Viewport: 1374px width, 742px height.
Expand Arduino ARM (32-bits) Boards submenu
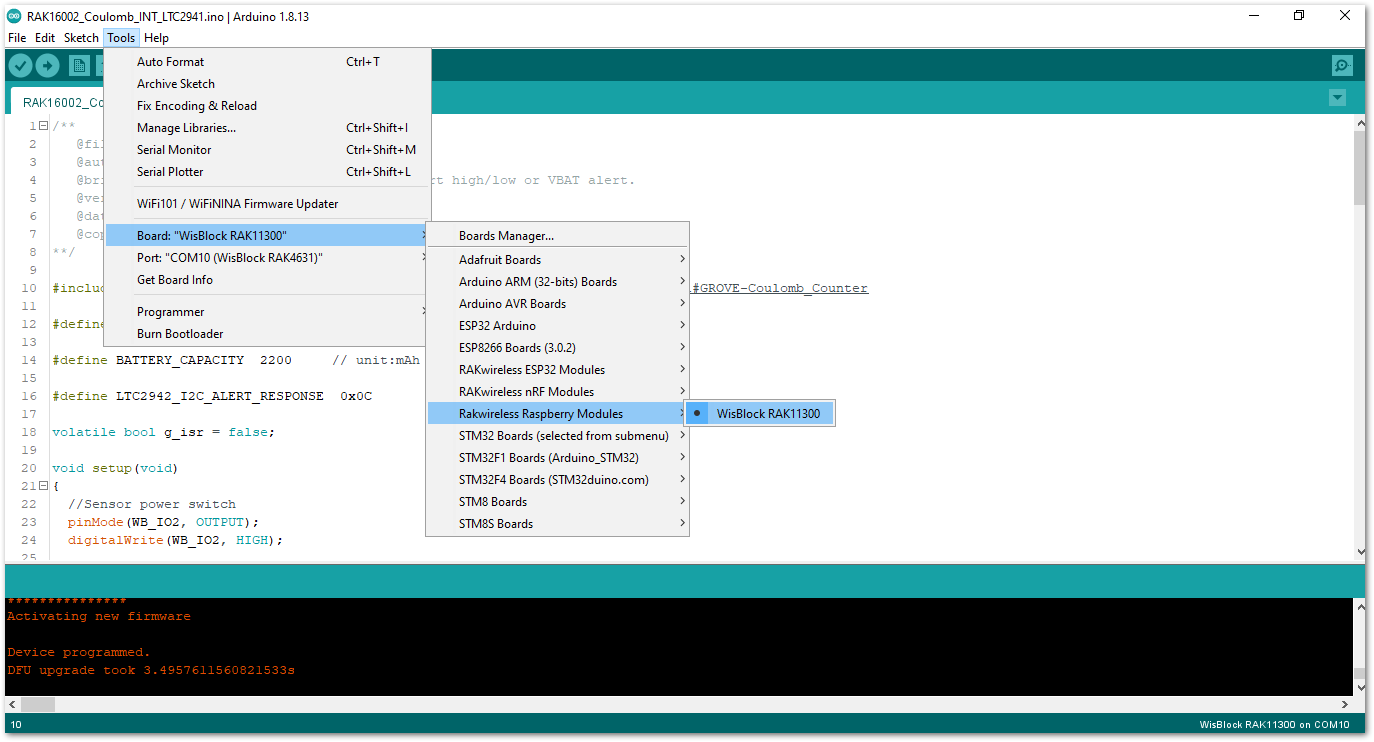[x=557, y=282]
